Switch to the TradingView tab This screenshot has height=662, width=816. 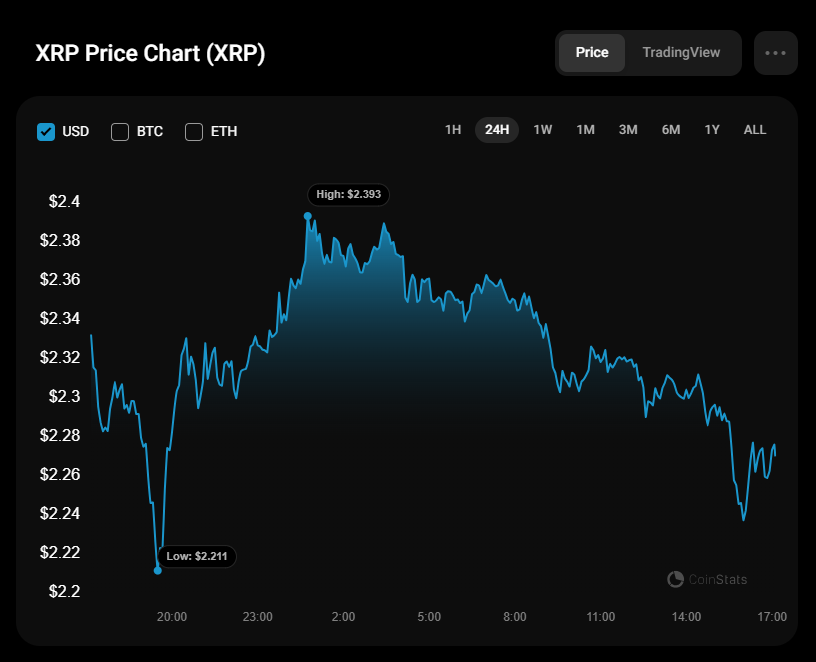[x=681, y=53]
